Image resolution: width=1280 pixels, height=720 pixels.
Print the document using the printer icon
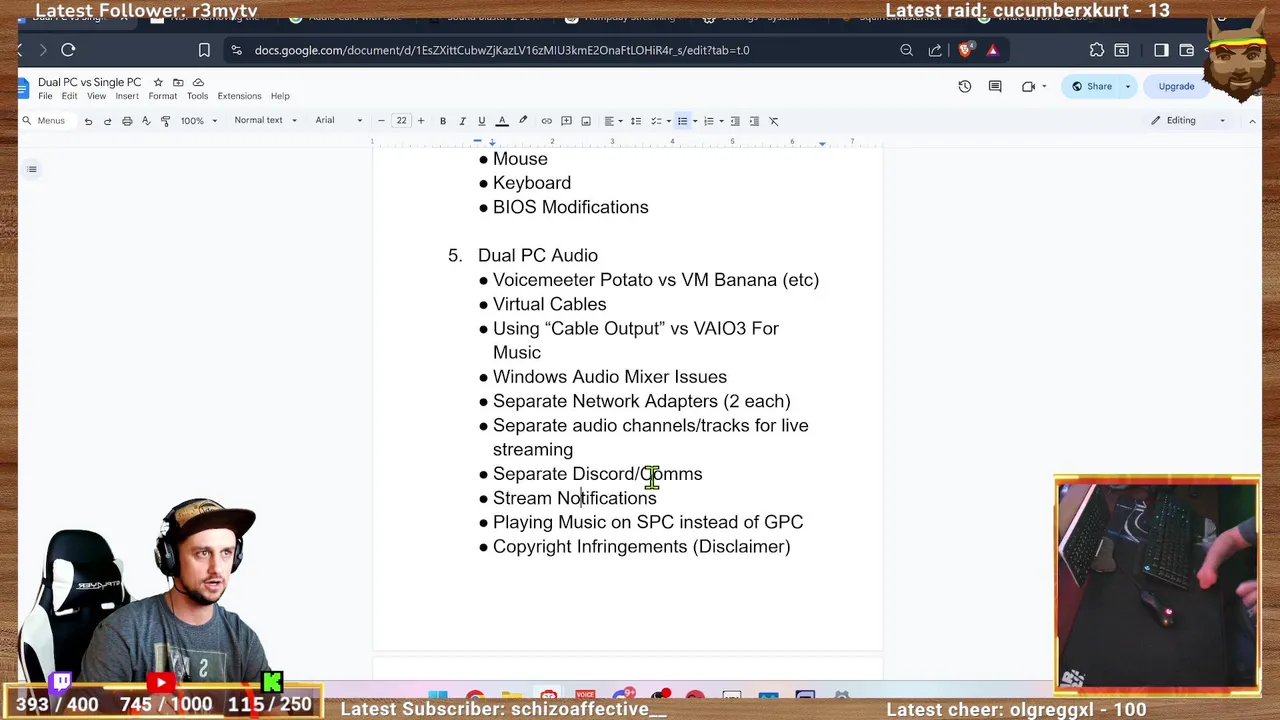pyautogui.click(x=127, y=121)
